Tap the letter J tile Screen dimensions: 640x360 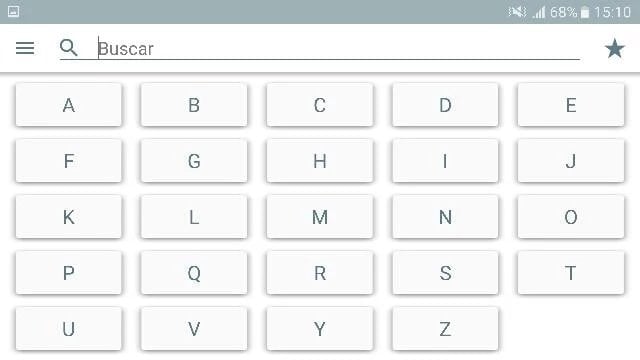tap(571, 161)
